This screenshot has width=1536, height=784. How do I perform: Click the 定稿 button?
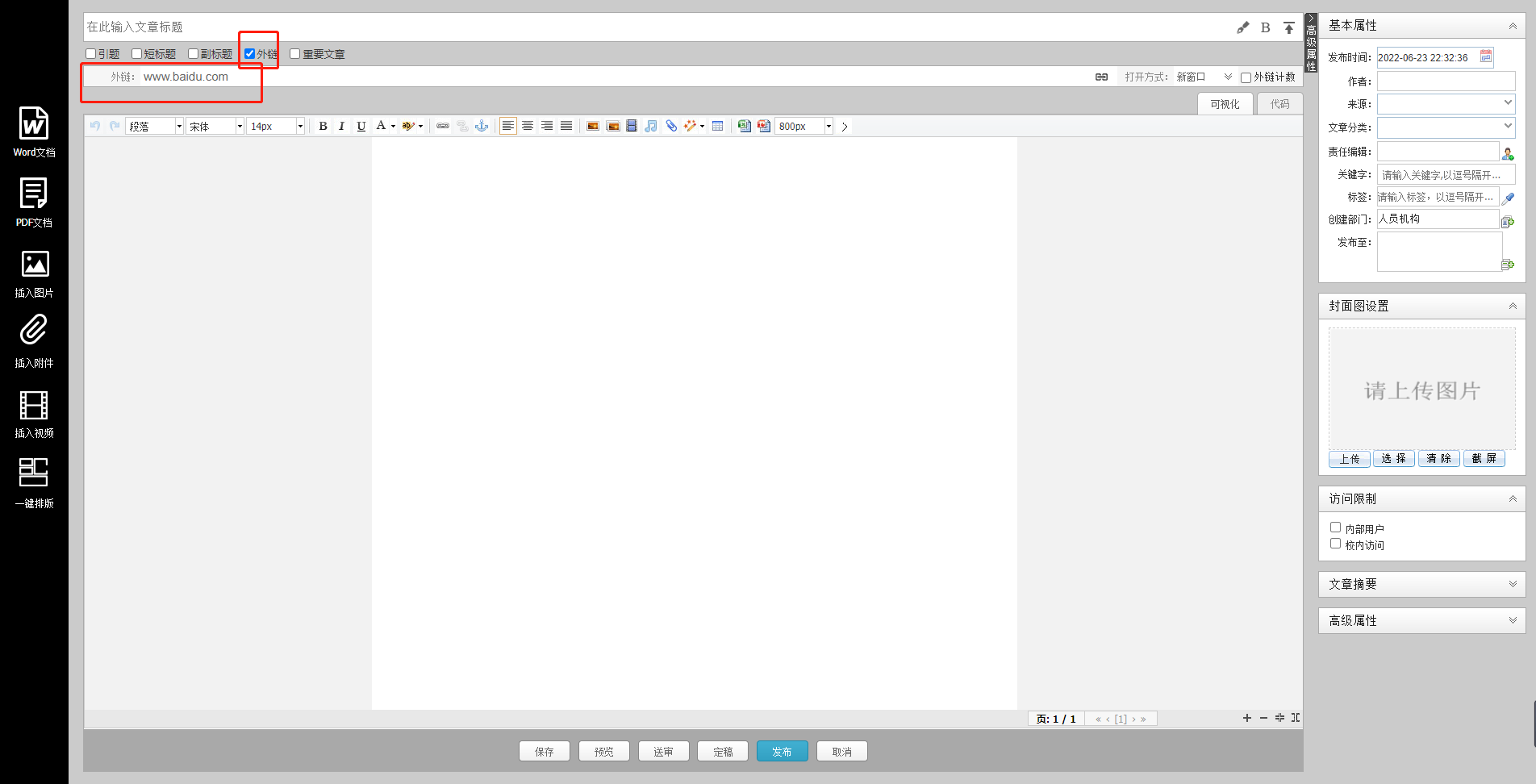point(723,751)
